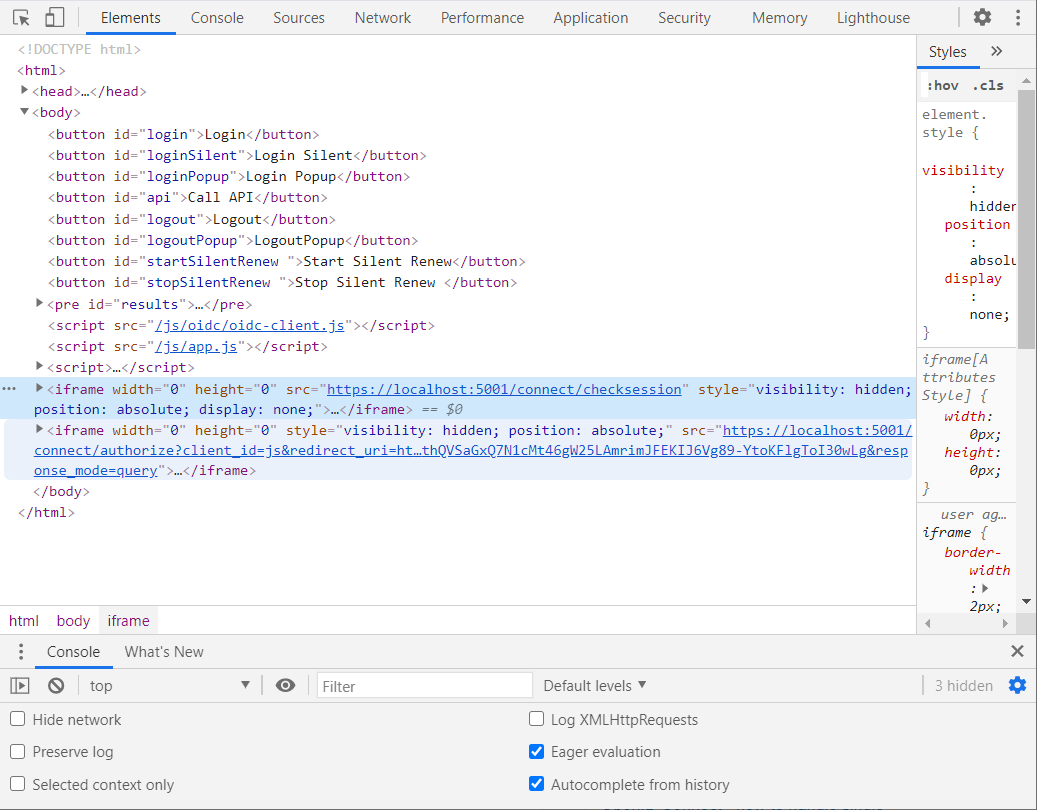Open the Security tab
The height and width of the screenshot is (810, 1038).
[684, 18]
